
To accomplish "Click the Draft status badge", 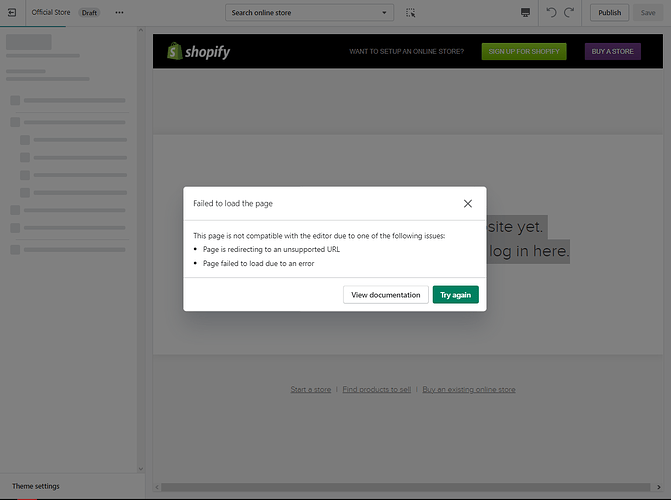I will [x=89, y=13].
